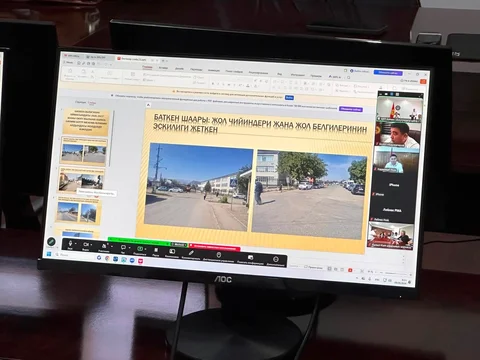Expand share options arrow beside green icon
Screen dimensions: 480x360
[x=145, y=249]
